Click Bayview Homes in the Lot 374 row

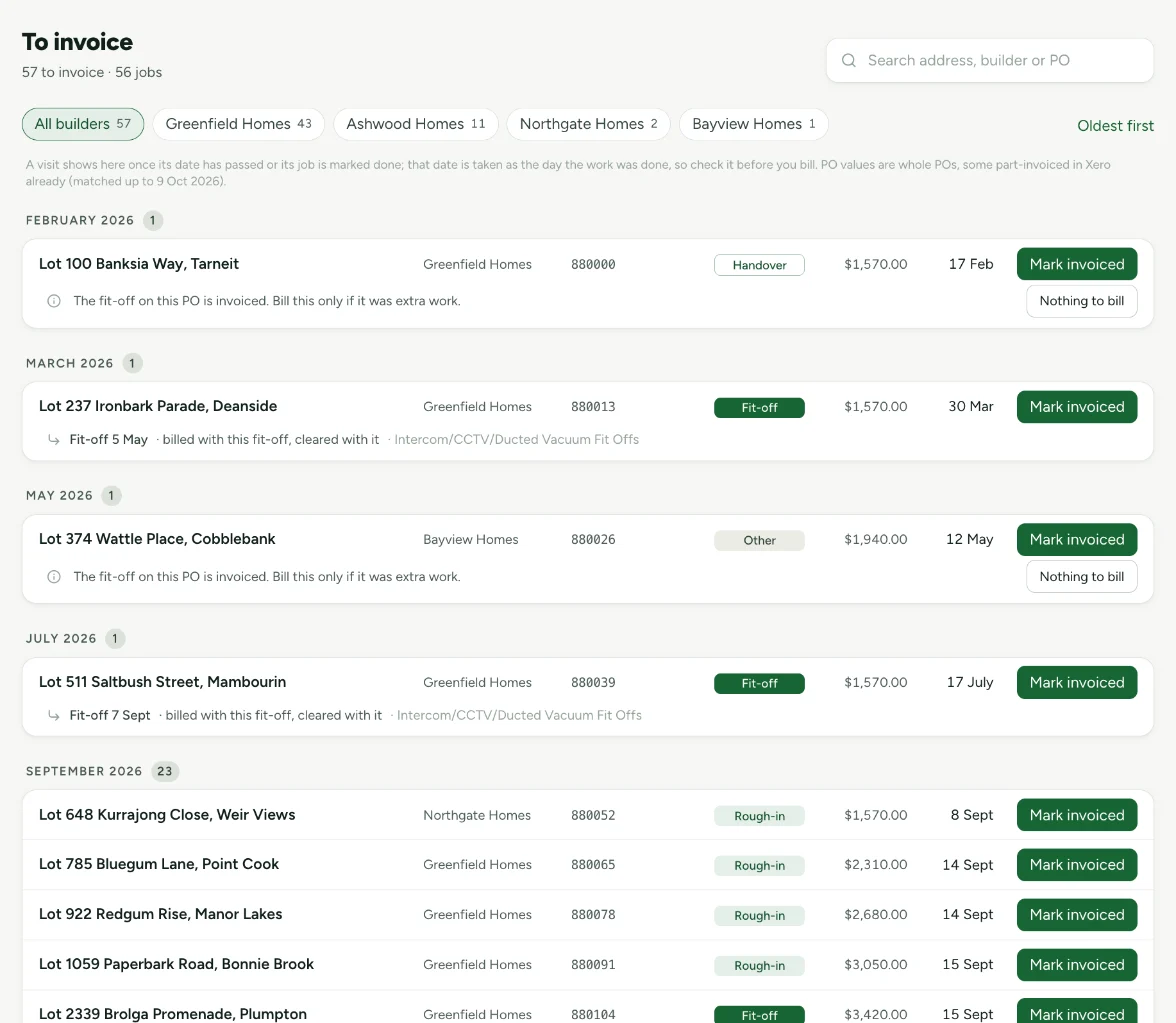tap(470, 539)
